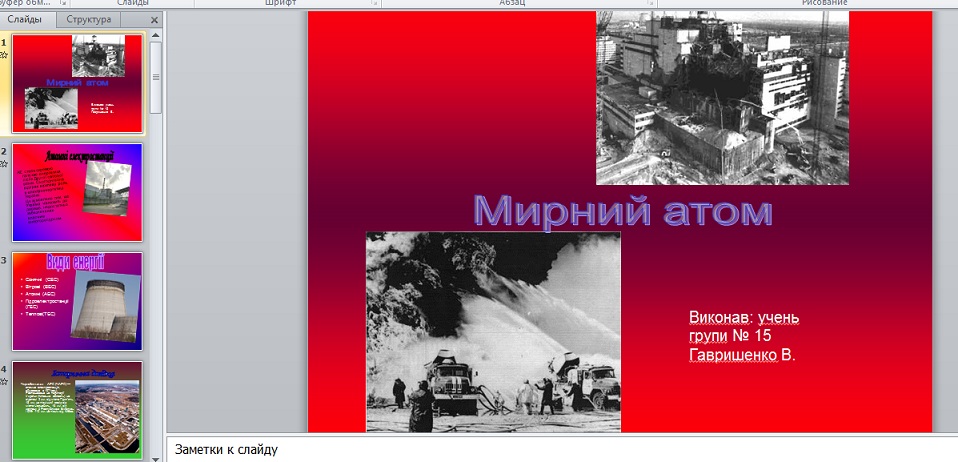Click the scroll-up arrow of thumbnail panel
This screenshot has height=462, width=958.
(156, 36)
